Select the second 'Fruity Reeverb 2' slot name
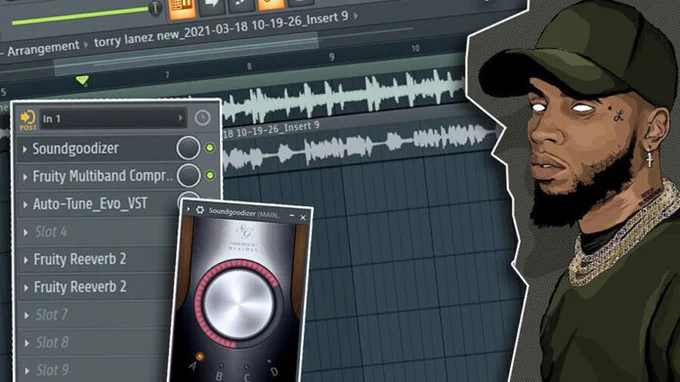 click(x=80, y=287)
